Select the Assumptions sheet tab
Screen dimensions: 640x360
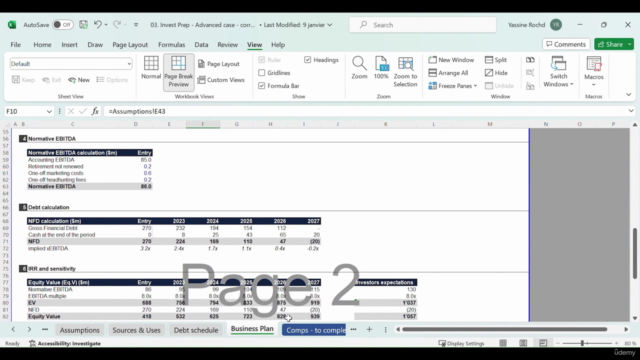[80, 330]
